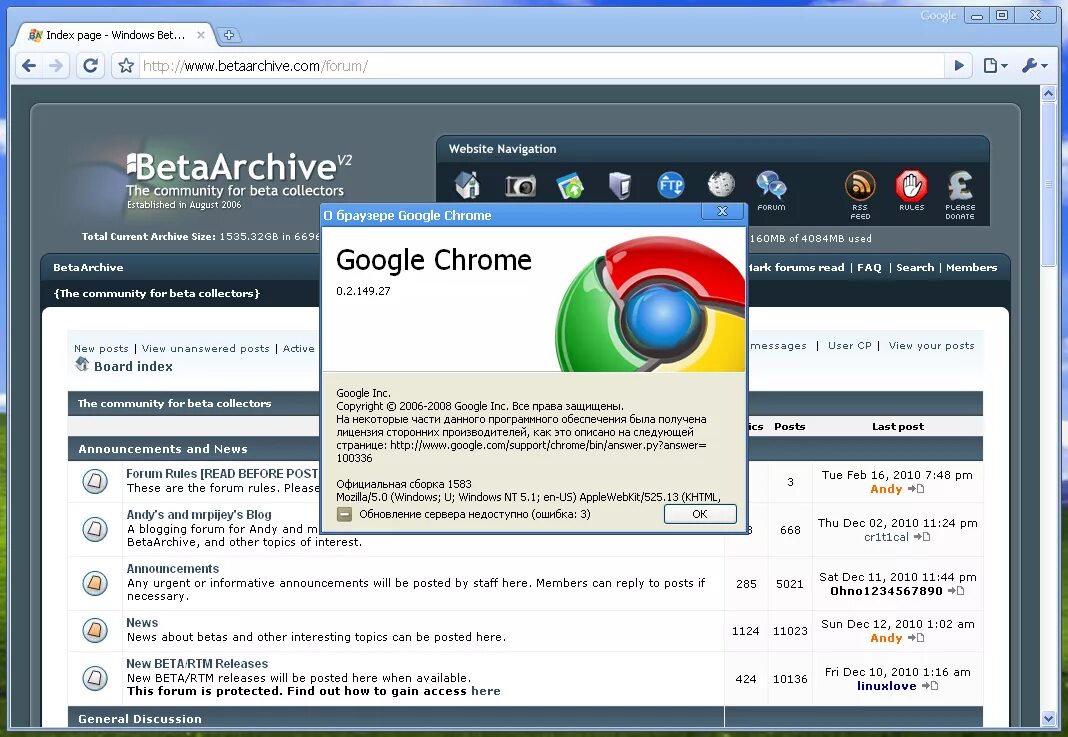Viewport: 1068px width, 737px height.
Task: Click the update status icon in About dialog
Action: 345,514
